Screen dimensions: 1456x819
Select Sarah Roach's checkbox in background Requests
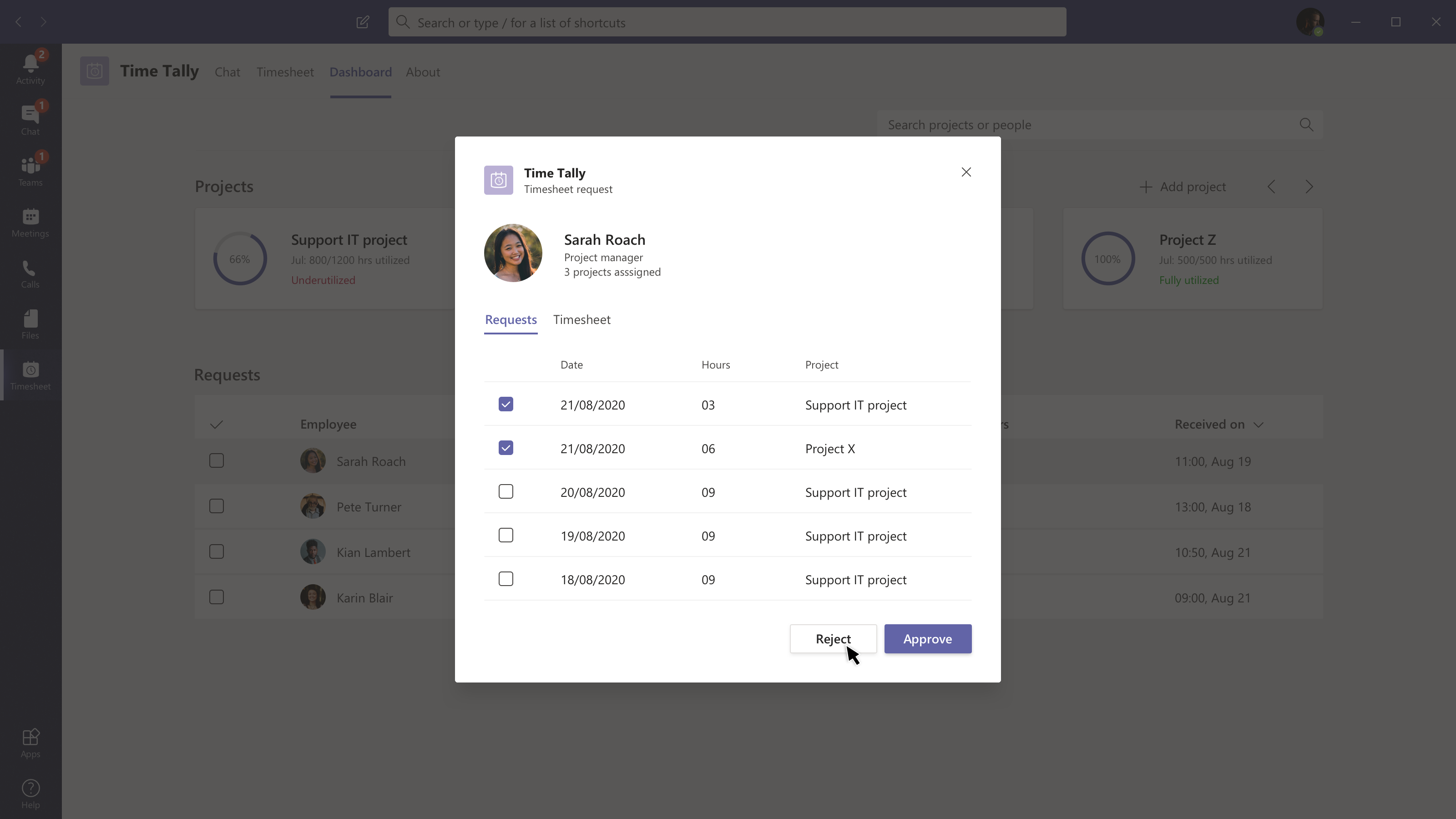217,460
